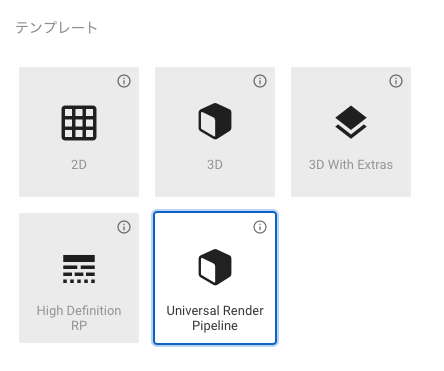This screenshot has height=371, width=444.
Task: Click the テンプレート section heading
Action: [x=56, y=28]
